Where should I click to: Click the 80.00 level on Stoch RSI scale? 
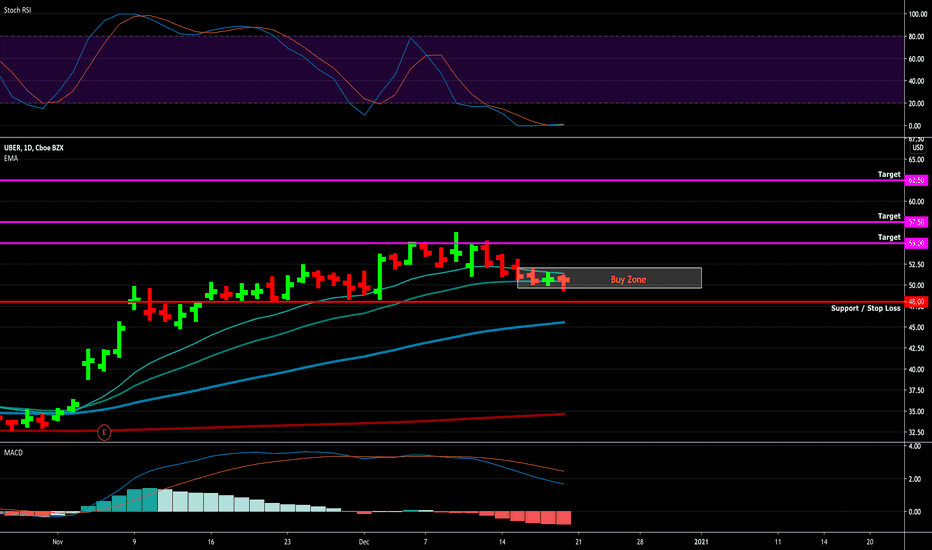pyautogui.click(x=916, y=37)
